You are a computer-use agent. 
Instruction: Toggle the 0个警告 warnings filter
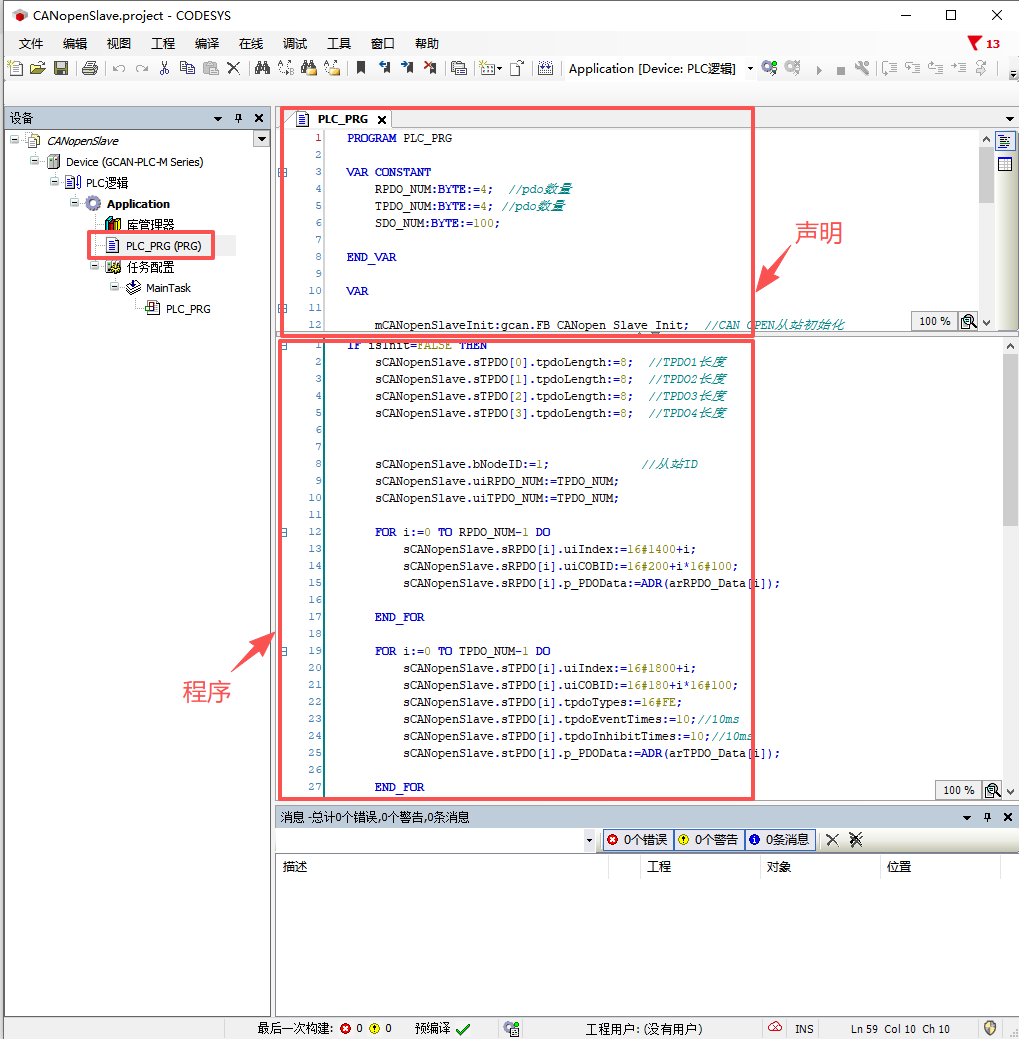708,840
